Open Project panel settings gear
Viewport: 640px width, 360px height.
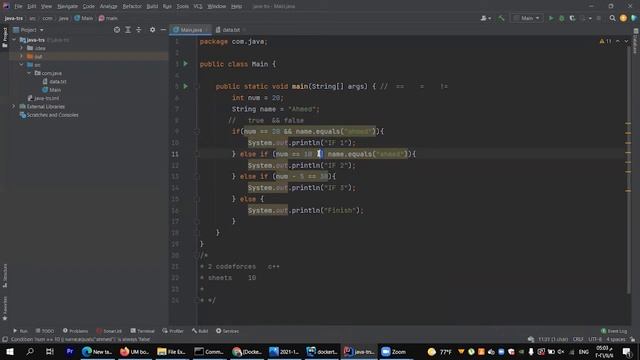click(x=152, y=30)
